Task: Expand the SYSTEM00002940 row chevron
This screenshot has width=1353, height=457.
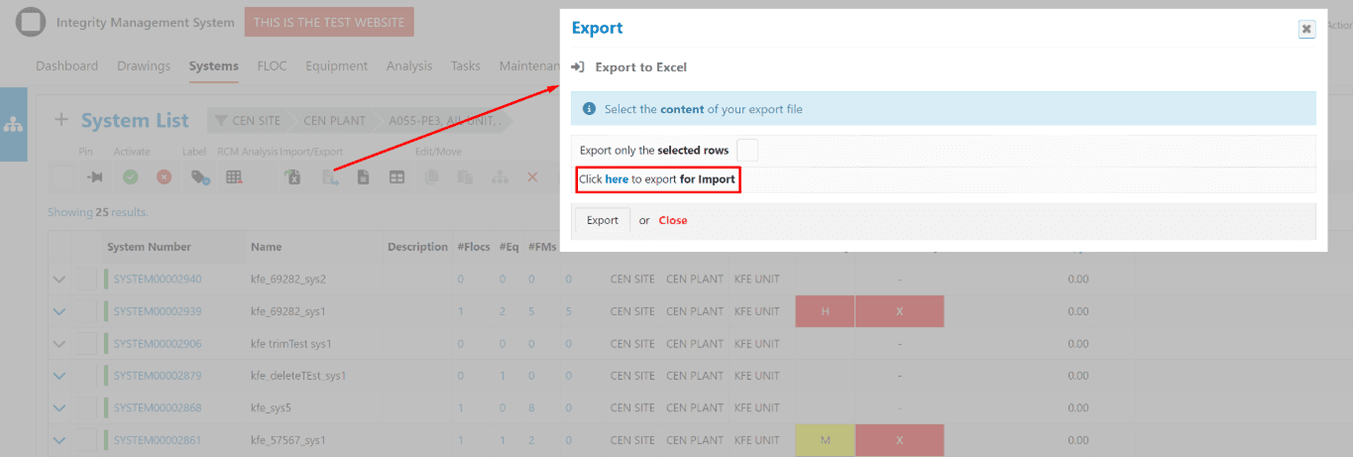Action: (x=59, y=280)
